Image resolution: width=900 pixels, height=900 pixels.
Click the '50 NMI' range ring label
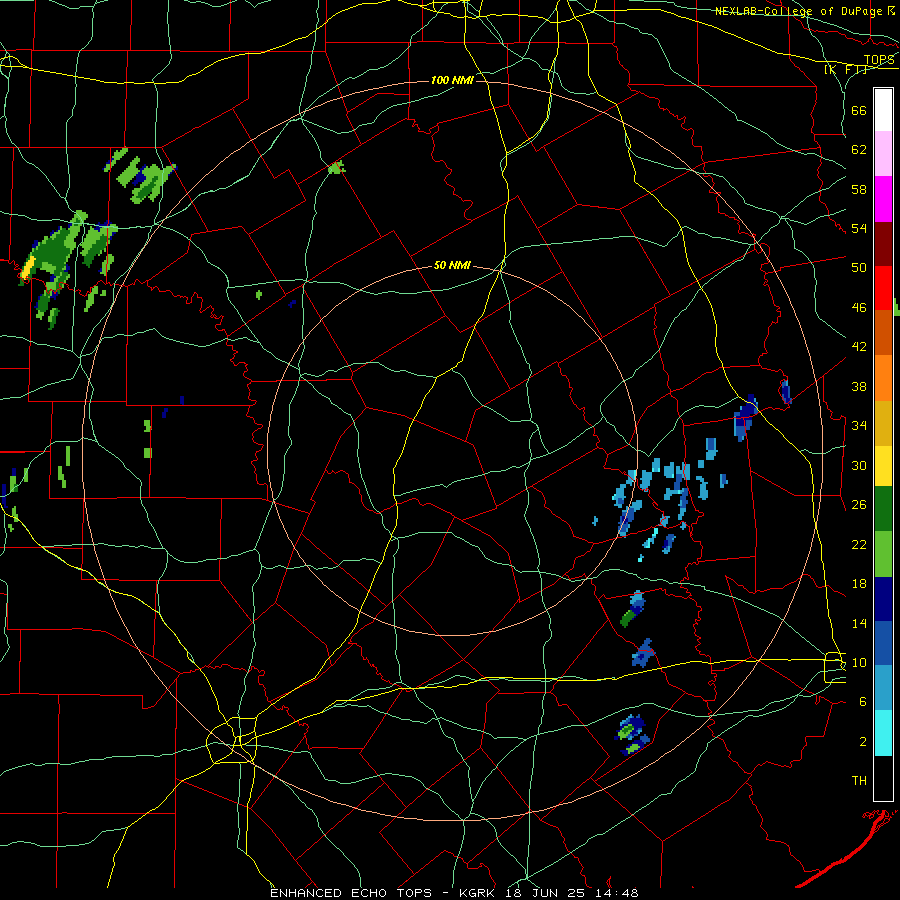452,265
